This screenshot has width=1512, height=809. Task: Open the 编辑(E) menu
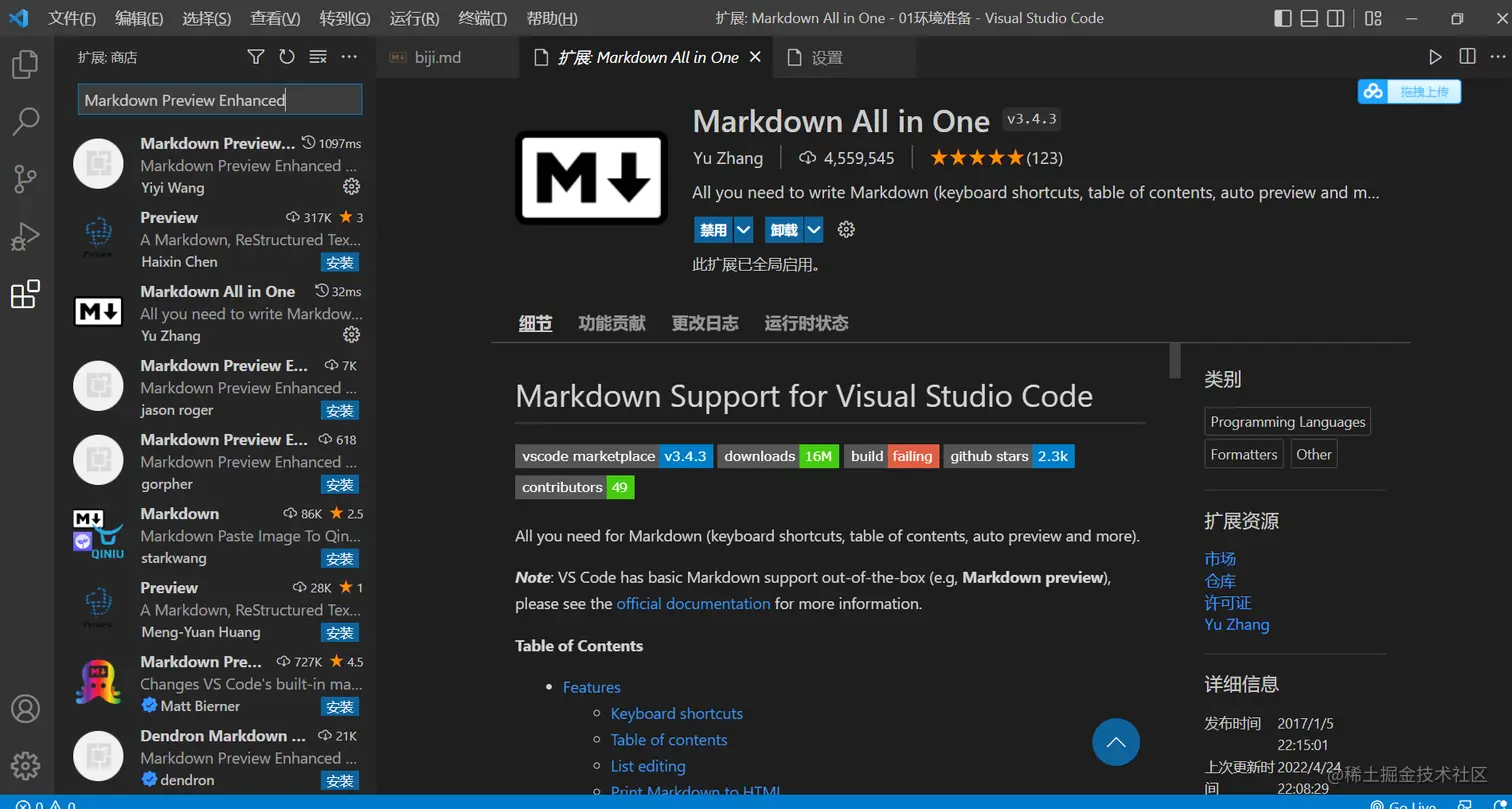point(139,18)
